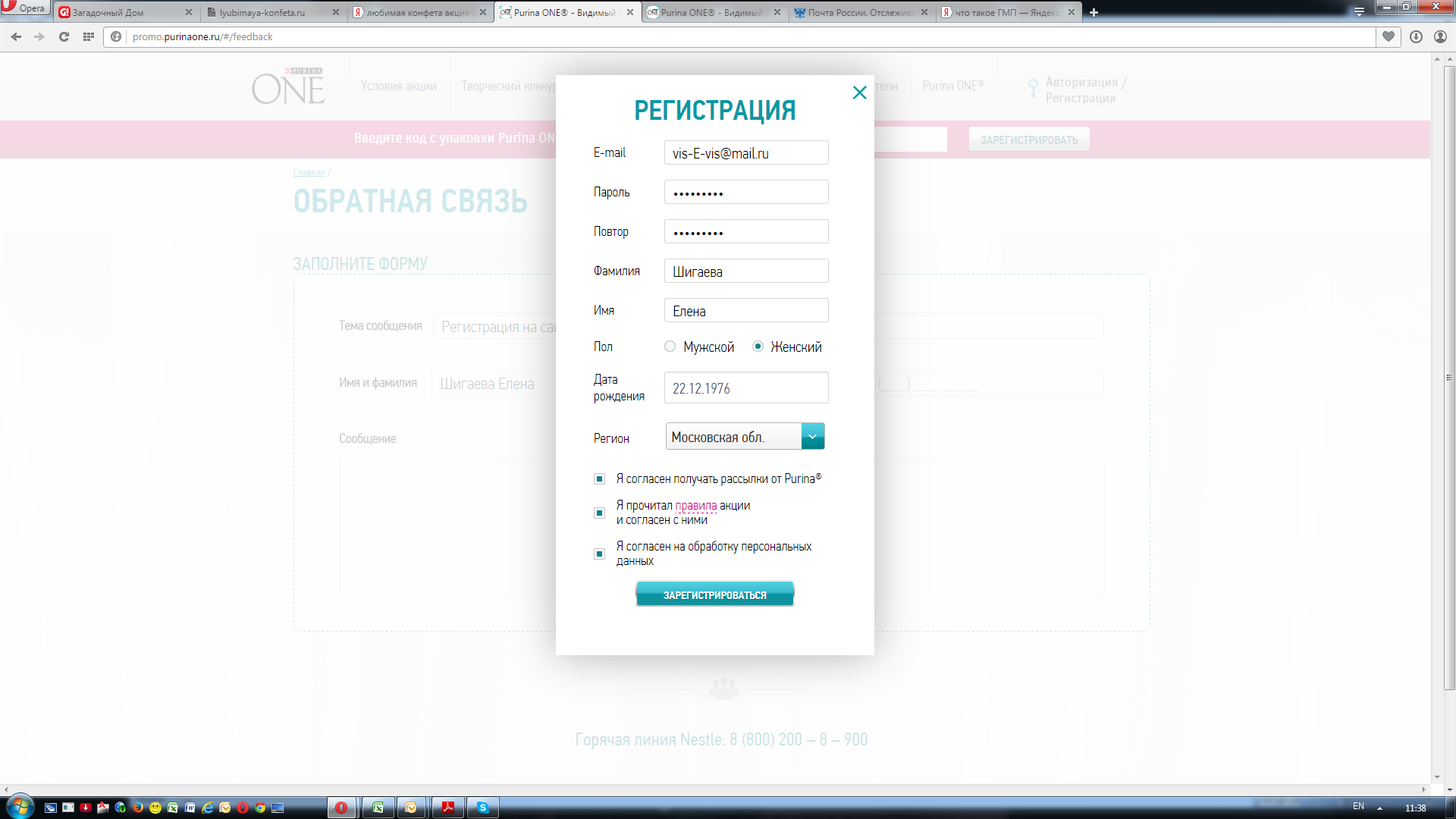The image size is (1456, 819).
Task: Go forward with the browser forward arrow
Action: (39, 36)
